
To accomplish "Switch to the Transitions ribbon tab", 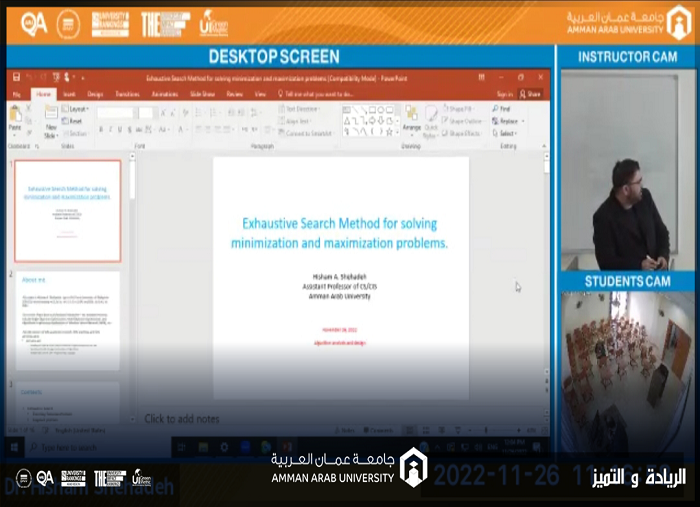I will (x=128, y=94).
